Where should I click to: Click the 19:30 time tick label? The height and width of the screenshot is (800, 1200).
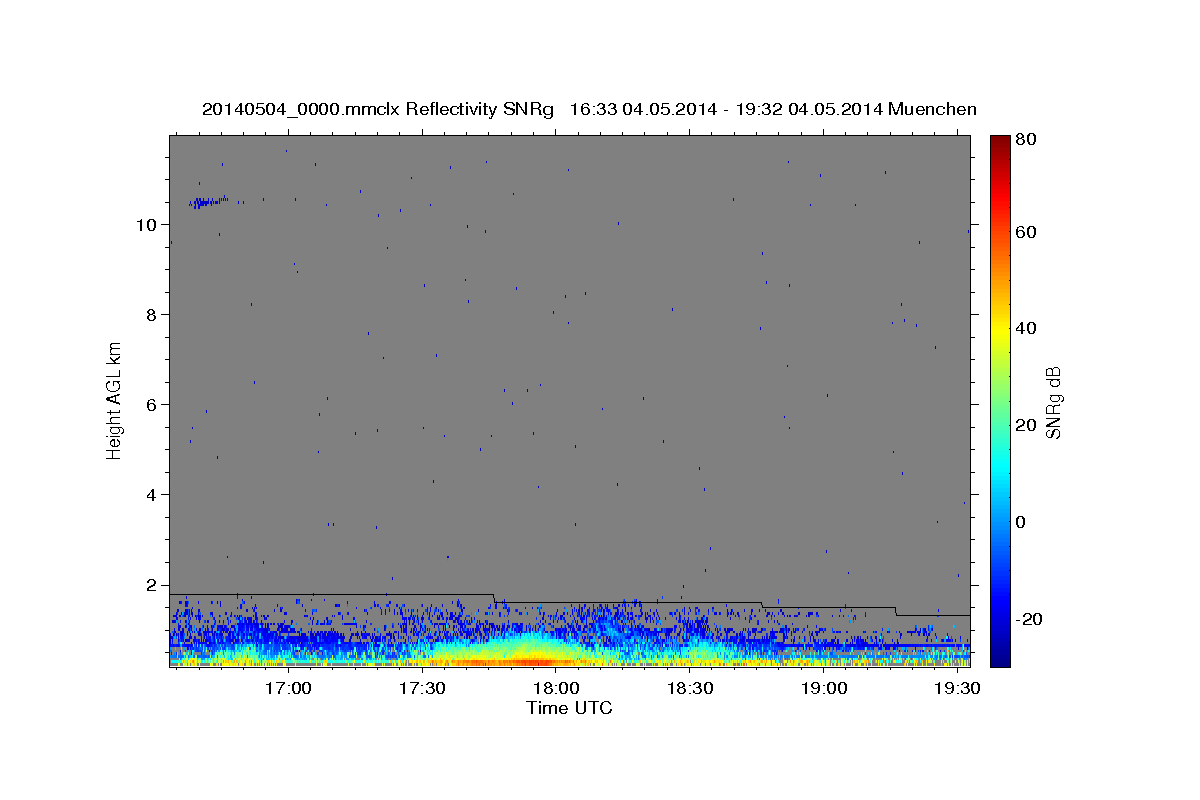[x=956, y=689]
